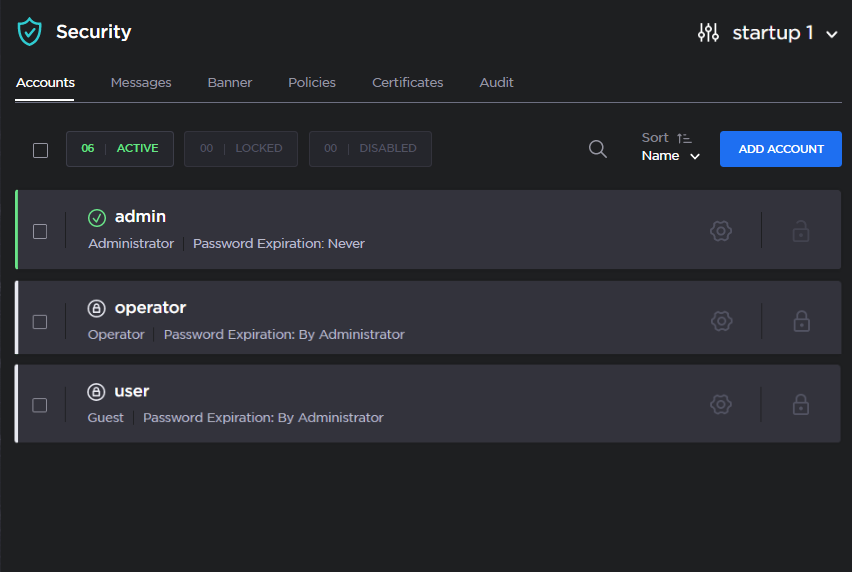This screenshot has width=852, height=572.
Task: Lock the user account via padlock icon
Action: (801, 405)
